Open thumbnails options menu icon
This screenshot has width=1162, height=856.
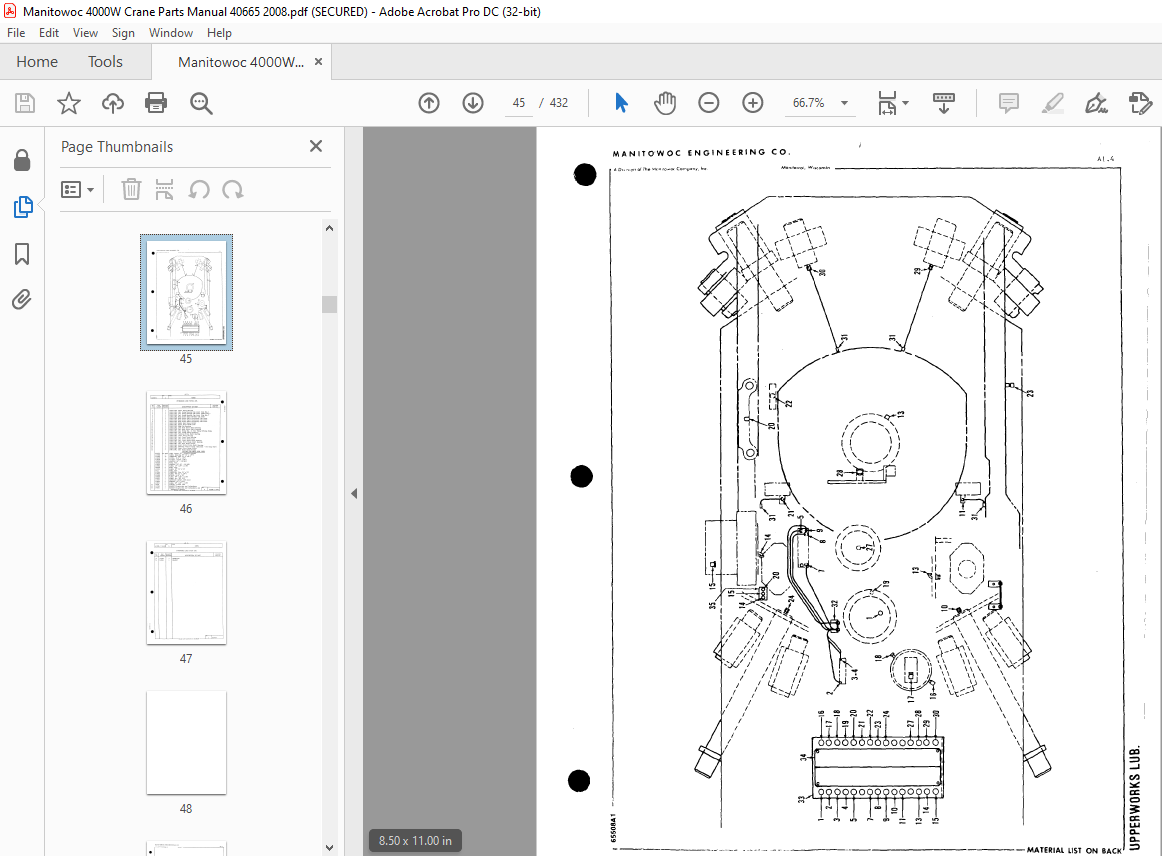pyautogui.click(x=78, y=190)
